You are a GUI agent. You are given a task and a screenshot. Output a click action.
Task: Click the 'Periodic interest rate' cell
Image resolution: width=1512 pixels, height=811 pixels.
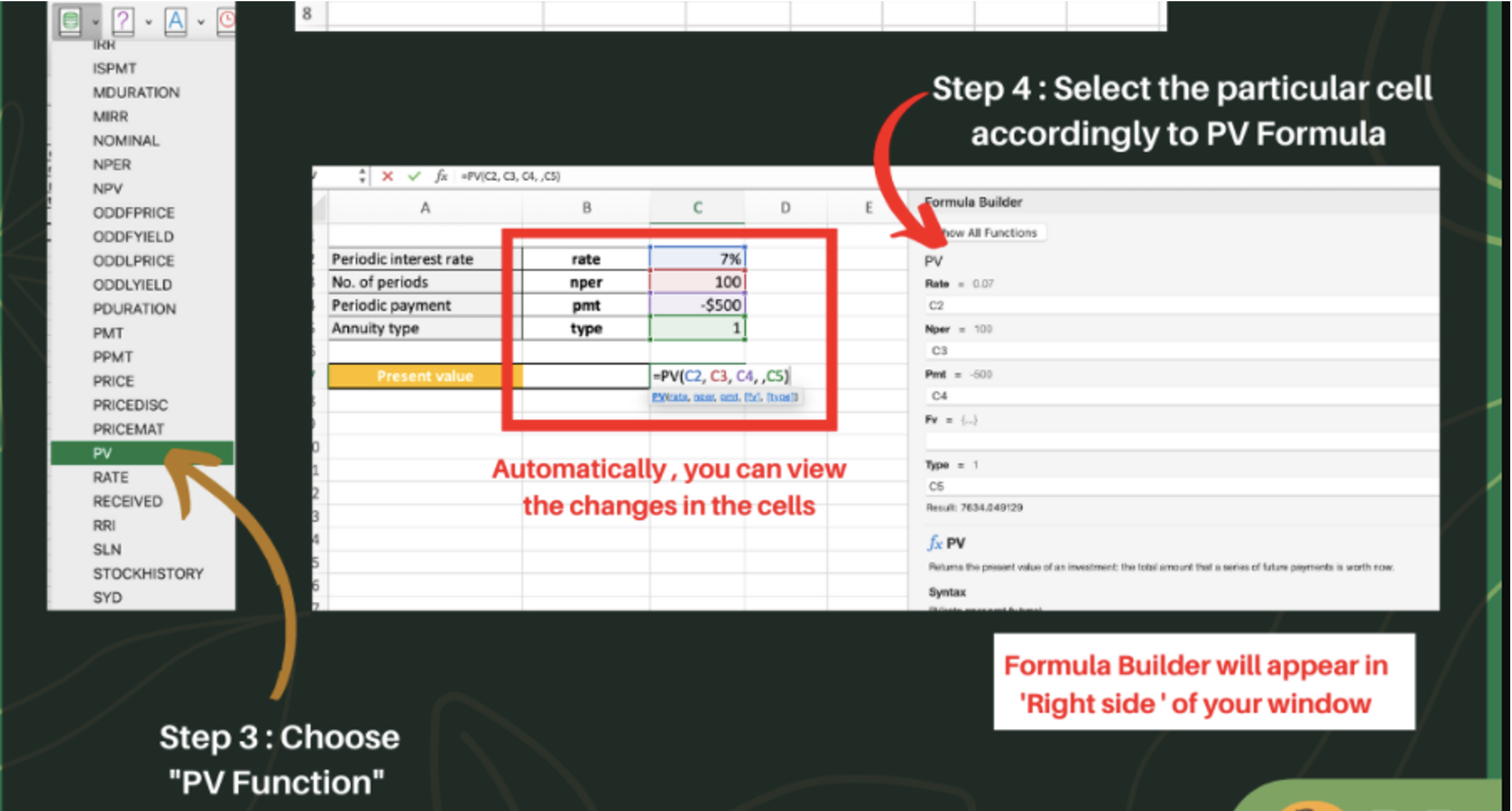[x=425, y=259]
